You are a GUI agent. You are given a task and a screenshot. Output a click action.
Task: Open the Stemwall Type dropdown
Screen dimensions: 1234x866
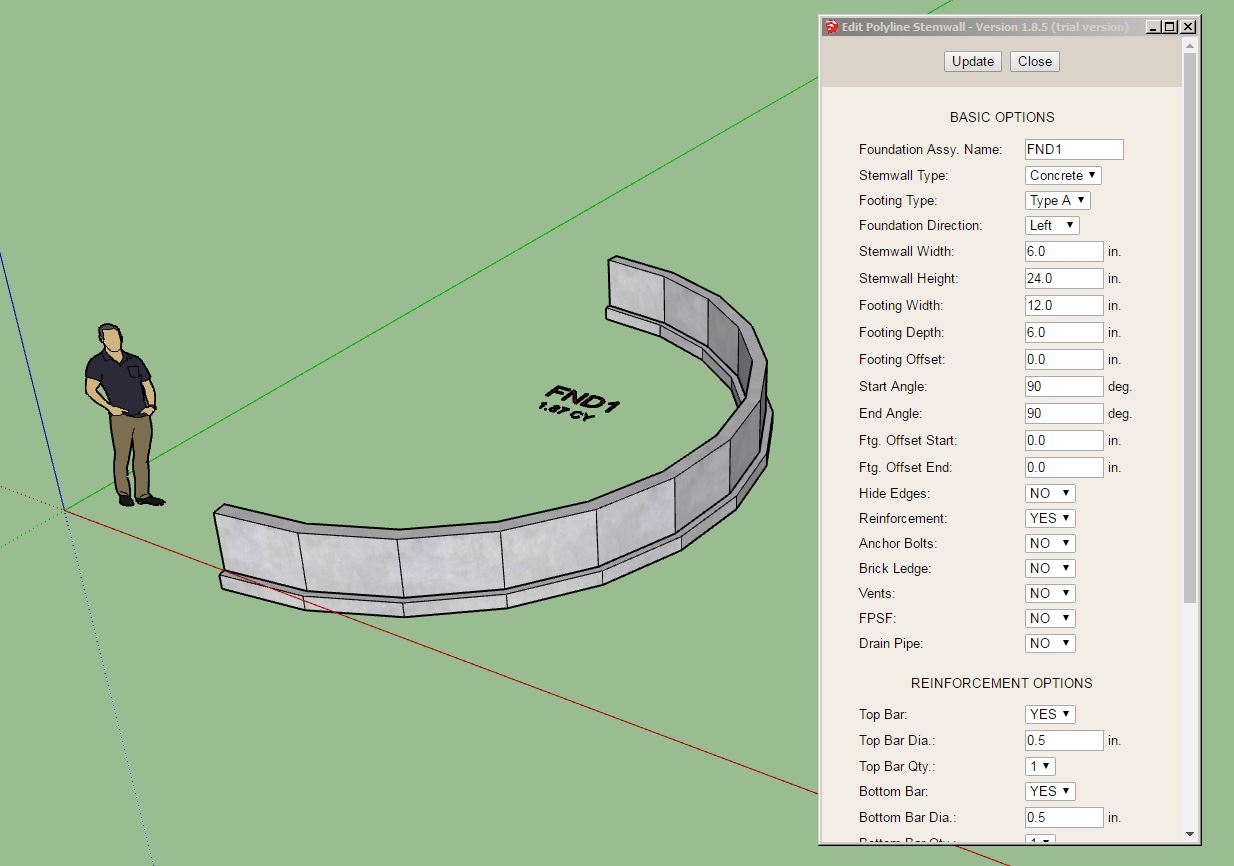tap(1063, 175)
